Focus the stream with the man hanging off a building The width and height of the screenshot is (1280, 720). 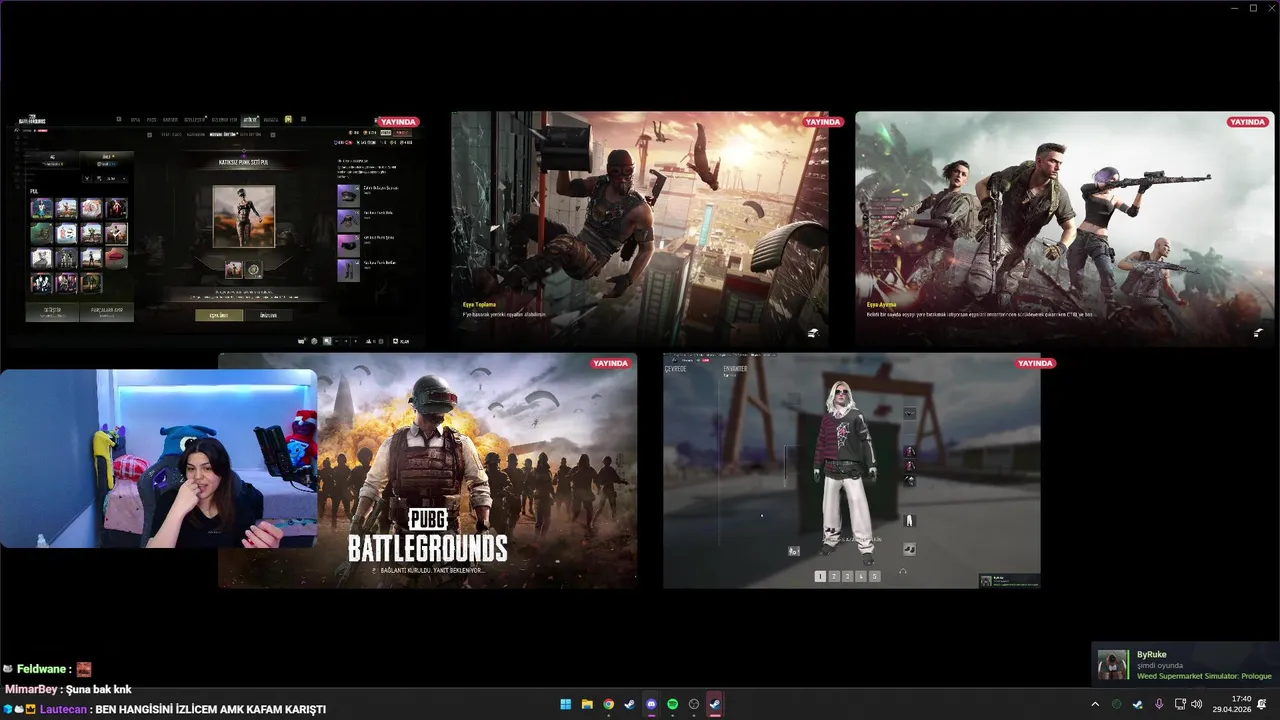click(x=640, y=229)
